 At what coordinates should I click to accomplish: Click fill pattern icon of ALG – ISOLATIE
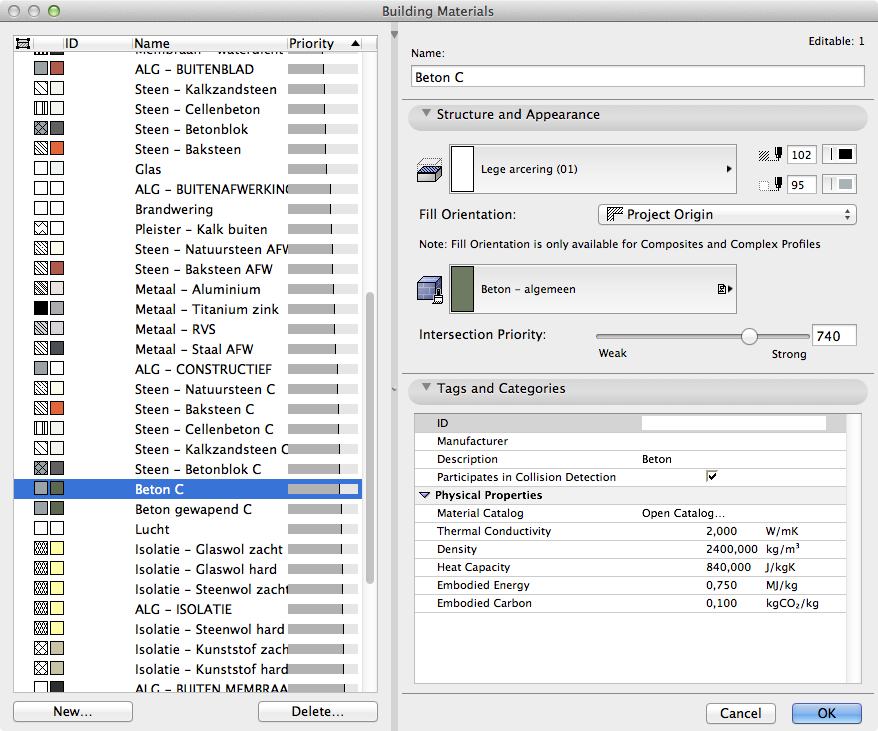tap(41, 608)
